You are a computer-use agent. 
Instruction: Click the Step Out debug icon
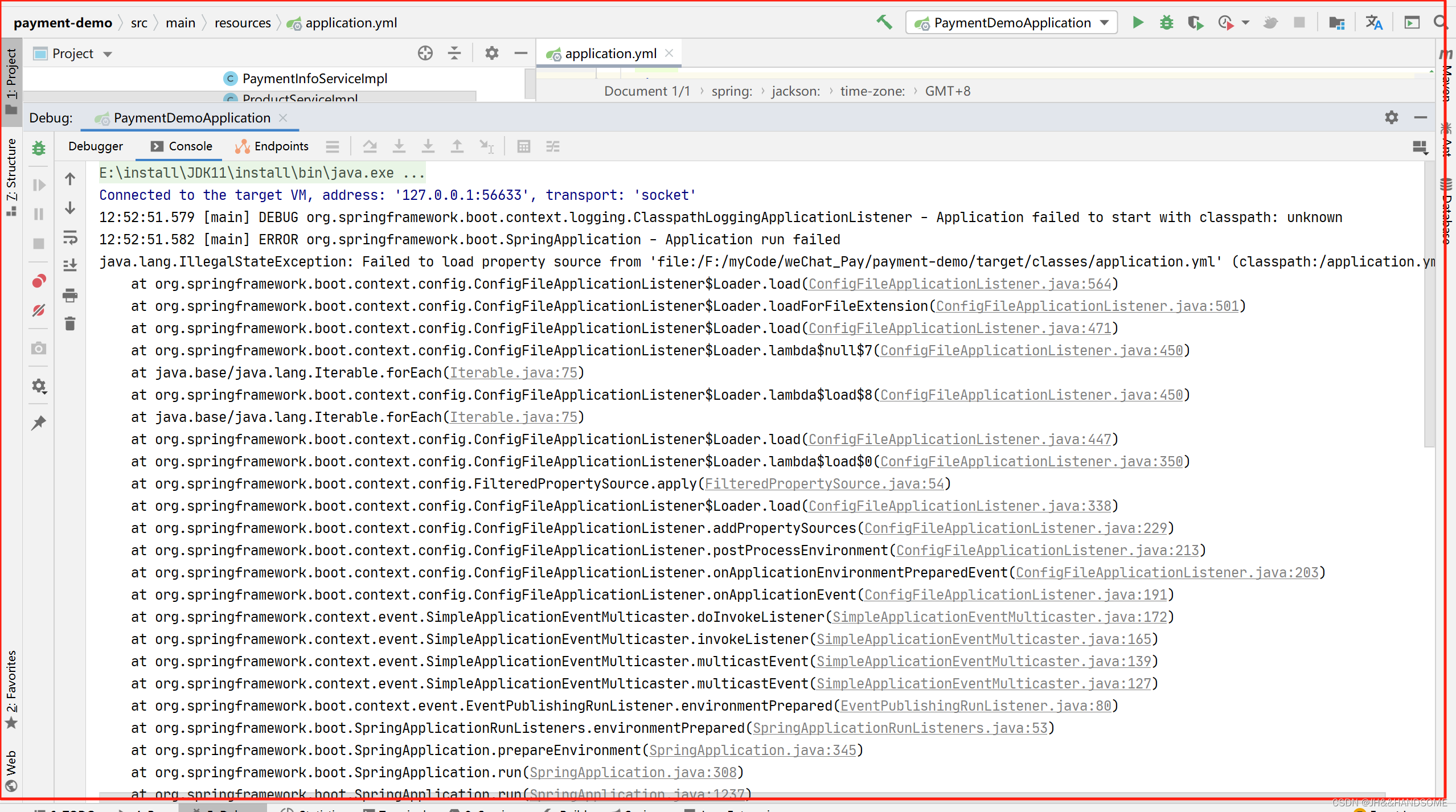pyautogui.click(x=457, y=147)
